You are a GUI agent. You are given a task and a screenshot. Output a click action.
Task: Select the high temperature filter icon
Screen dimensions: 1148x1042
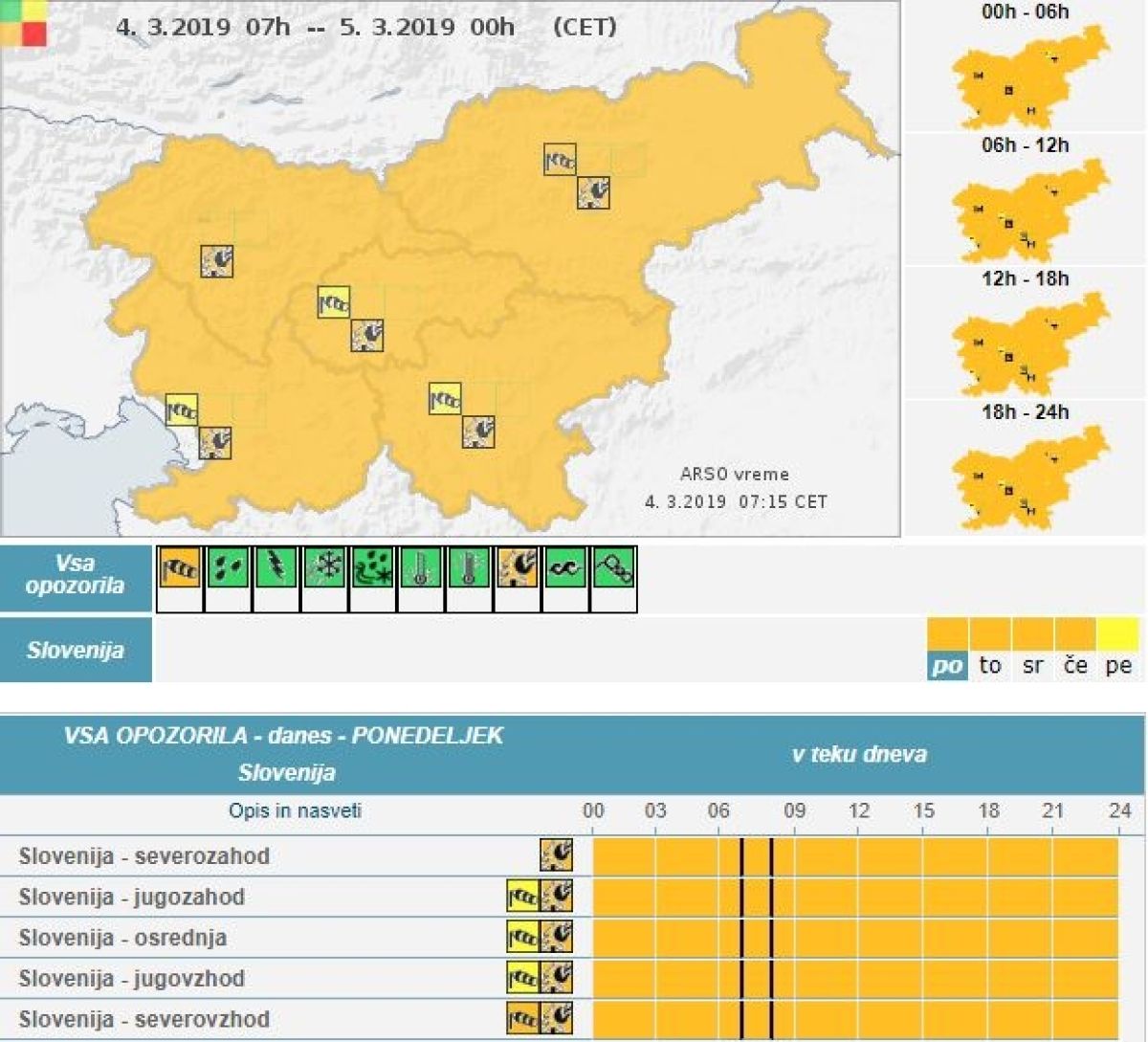click(x=469, y=567)
